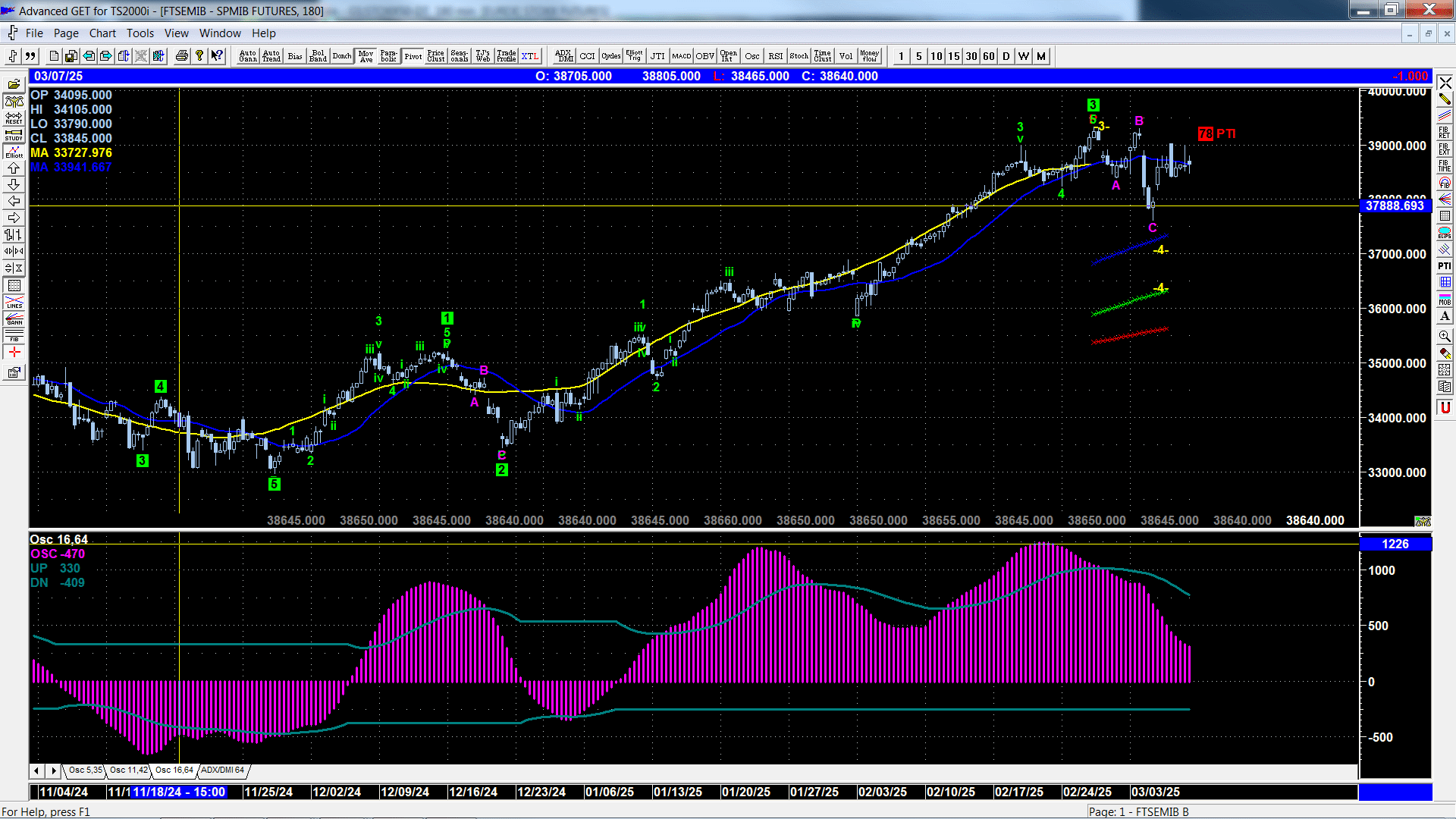This screenshot has height=819, width=1456.
Task: Click the CCI indicator button
Action: point(588,56)
